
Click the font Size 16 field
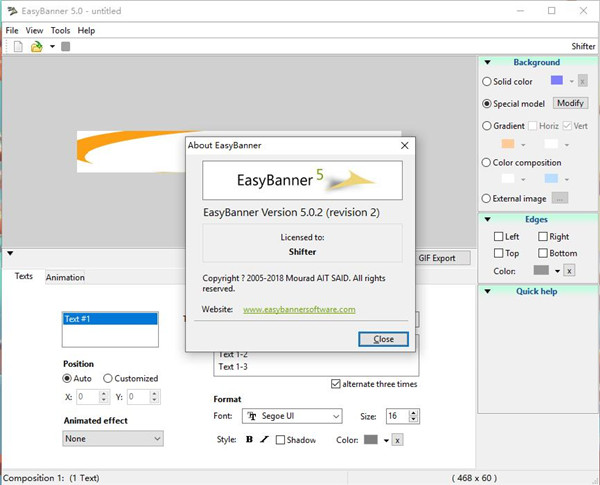pos(398,416)
